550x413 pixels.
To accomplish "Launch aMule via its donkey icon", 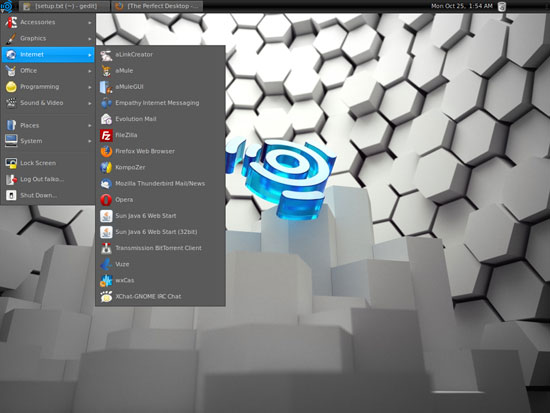I will pos(106,71).
